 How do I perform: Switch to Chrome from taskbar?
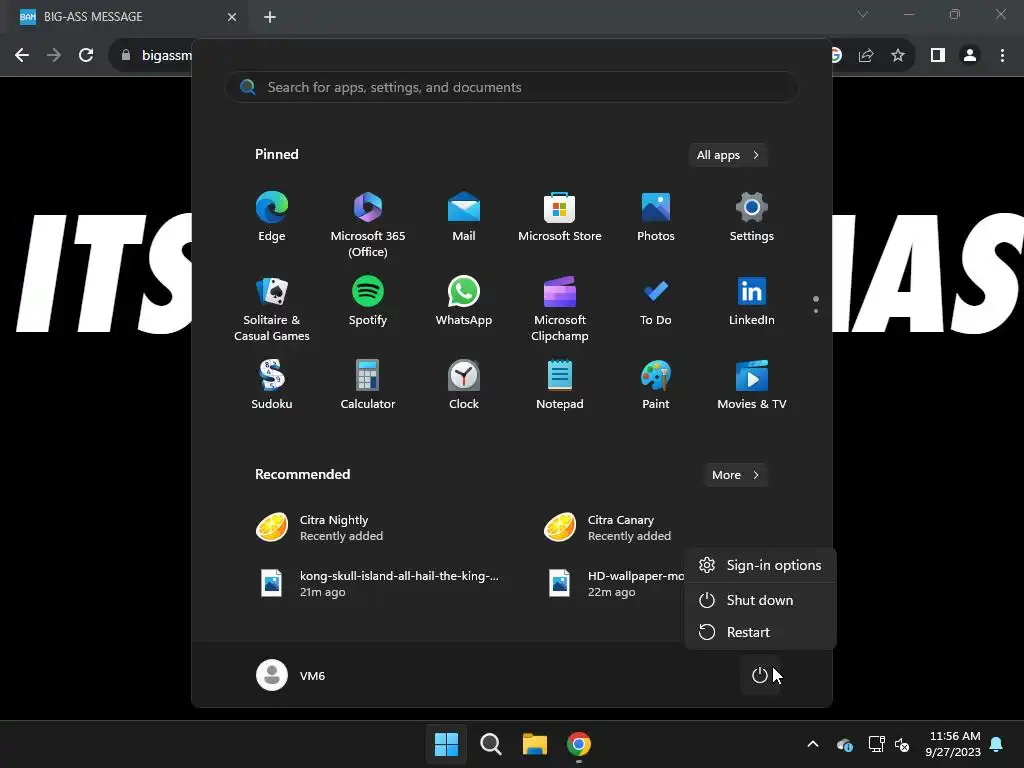579,744
